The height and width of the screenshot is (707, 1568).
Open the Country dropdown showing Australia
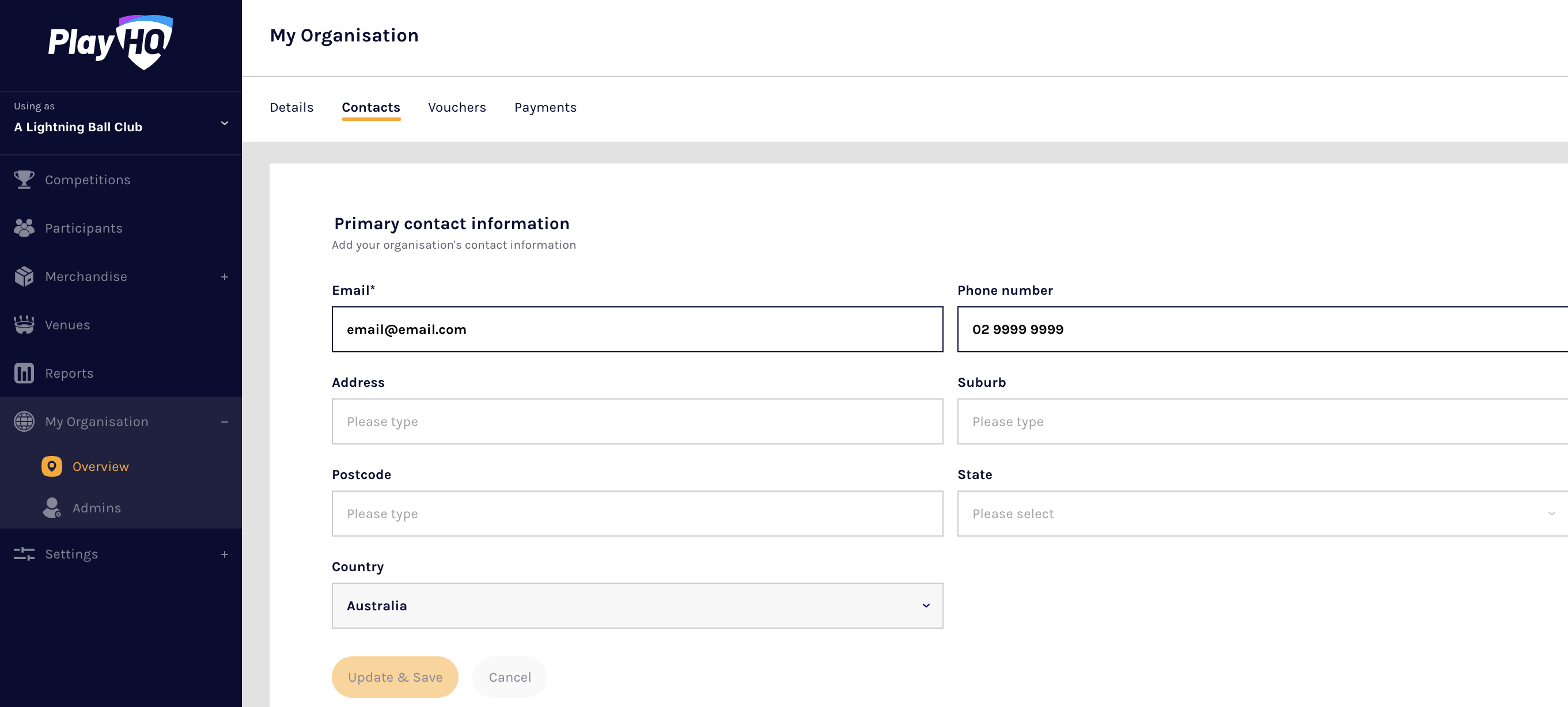pyautogui.click(x=637, y=606)
